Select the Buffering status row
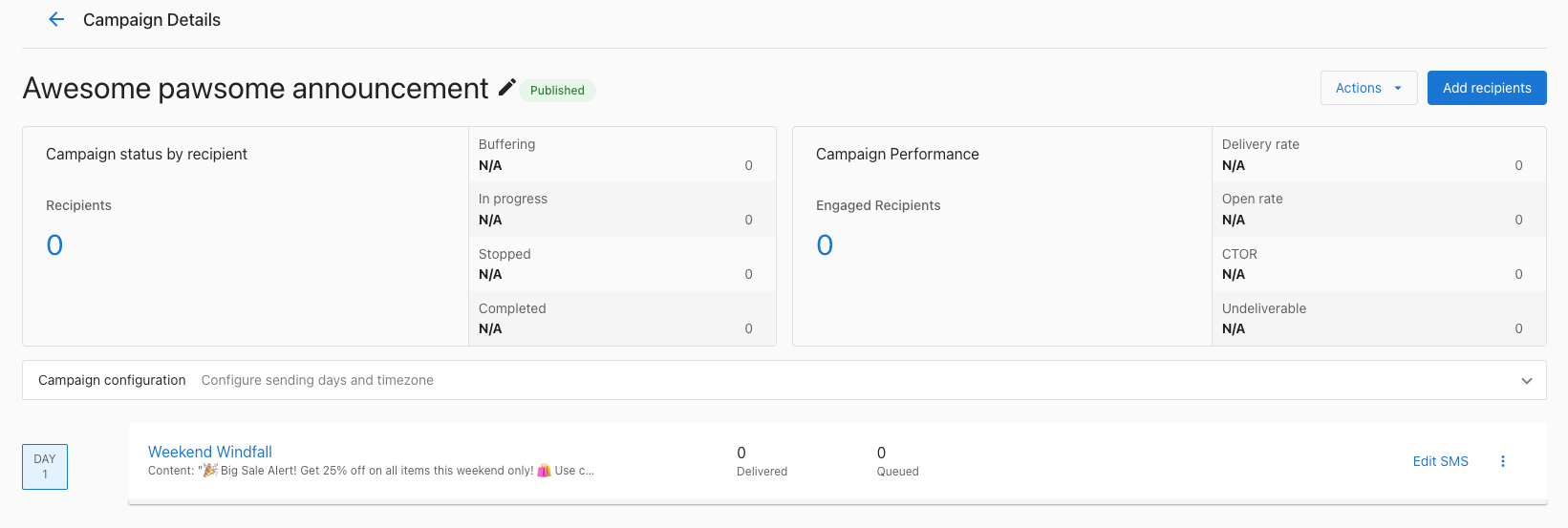The image size is (1568, 528). (x=621, y=155)
